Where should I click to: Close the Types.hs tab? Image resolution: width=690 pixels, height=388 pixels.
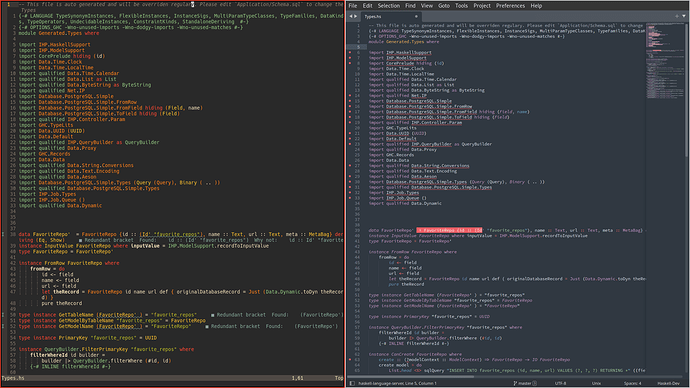tap(416, 17)
